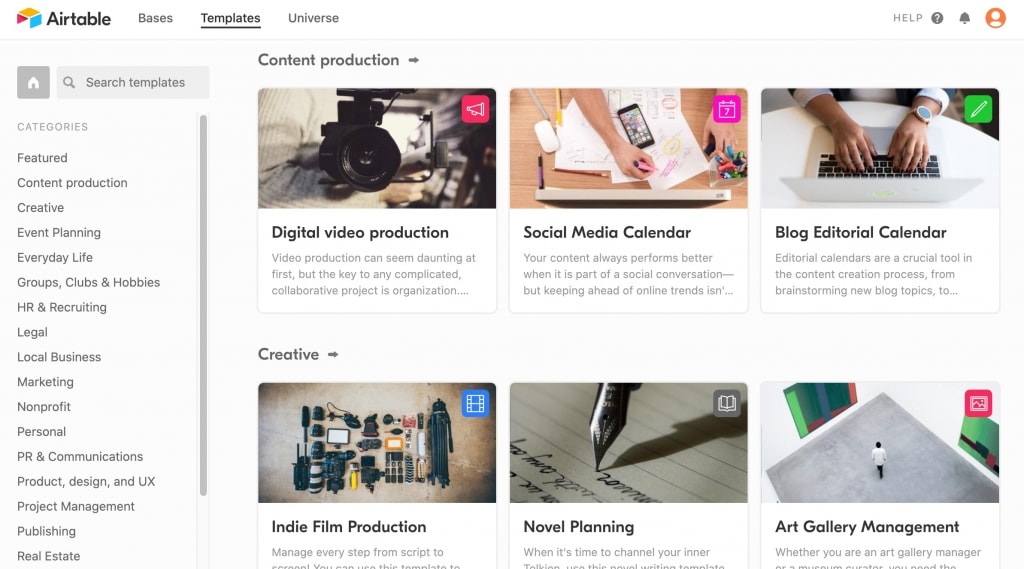Go to templates home icon
1024x569 pixels.
[x=33, y=82]
